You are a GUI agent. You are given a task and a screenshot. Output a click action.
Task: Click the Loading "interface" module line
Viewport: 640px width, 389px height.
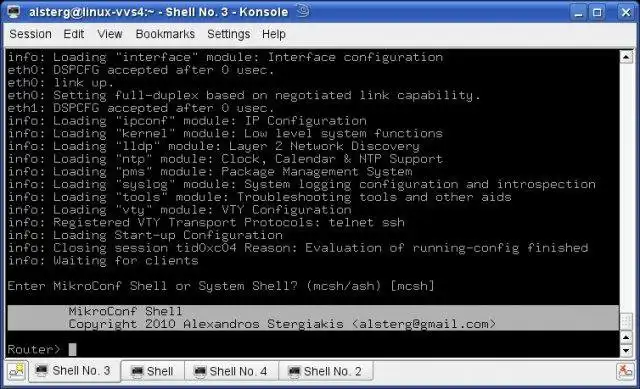pyautogui.click(x=225, y=57)
